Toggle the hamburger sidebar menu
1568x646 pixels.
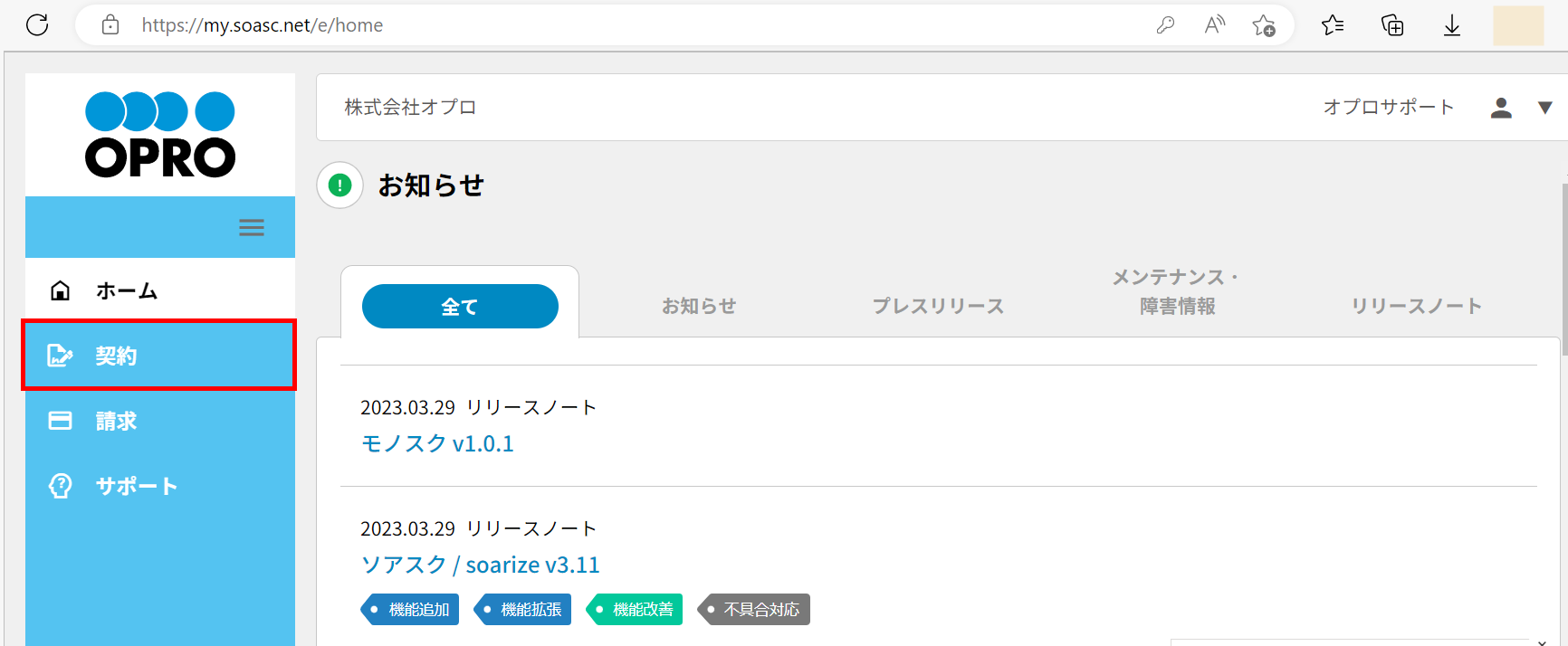click(252, 227)
